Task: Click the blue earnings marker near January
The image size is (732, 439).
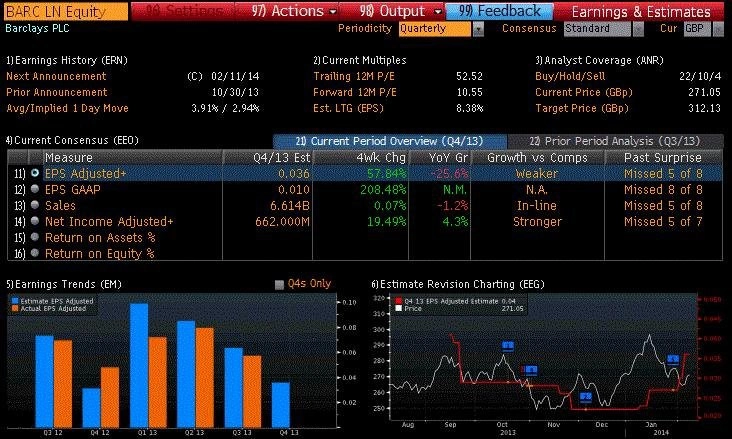Action: tap(673, 360)
